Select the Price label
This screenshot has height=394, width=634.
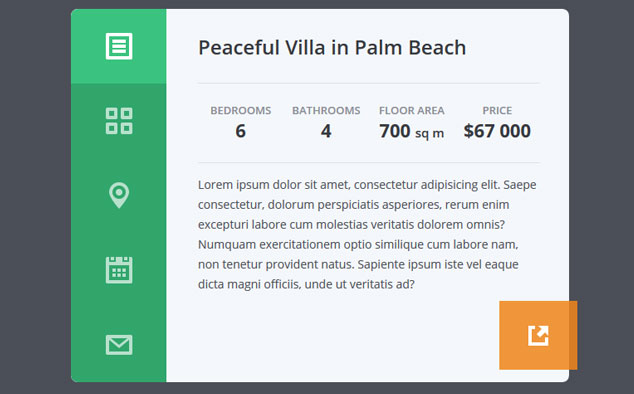[x=497, y=110]
